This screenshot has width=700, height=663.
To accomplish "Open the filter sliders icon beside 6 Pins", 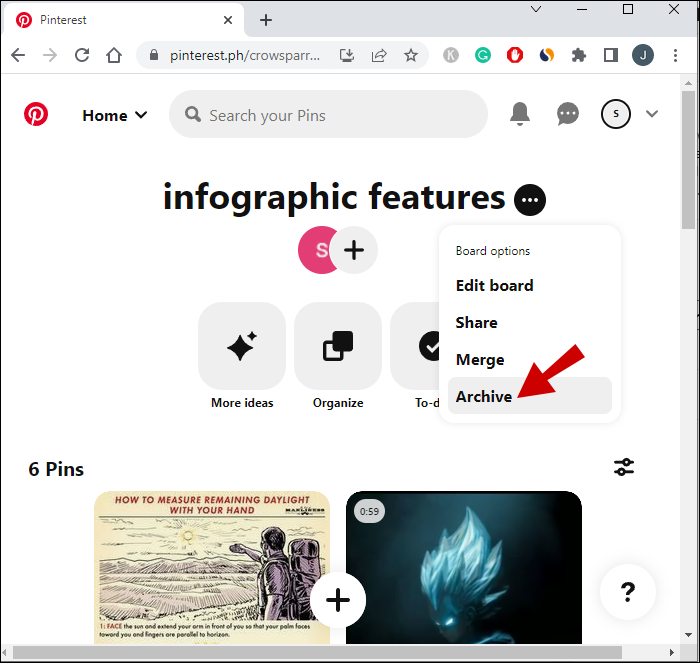I will 624,467.
